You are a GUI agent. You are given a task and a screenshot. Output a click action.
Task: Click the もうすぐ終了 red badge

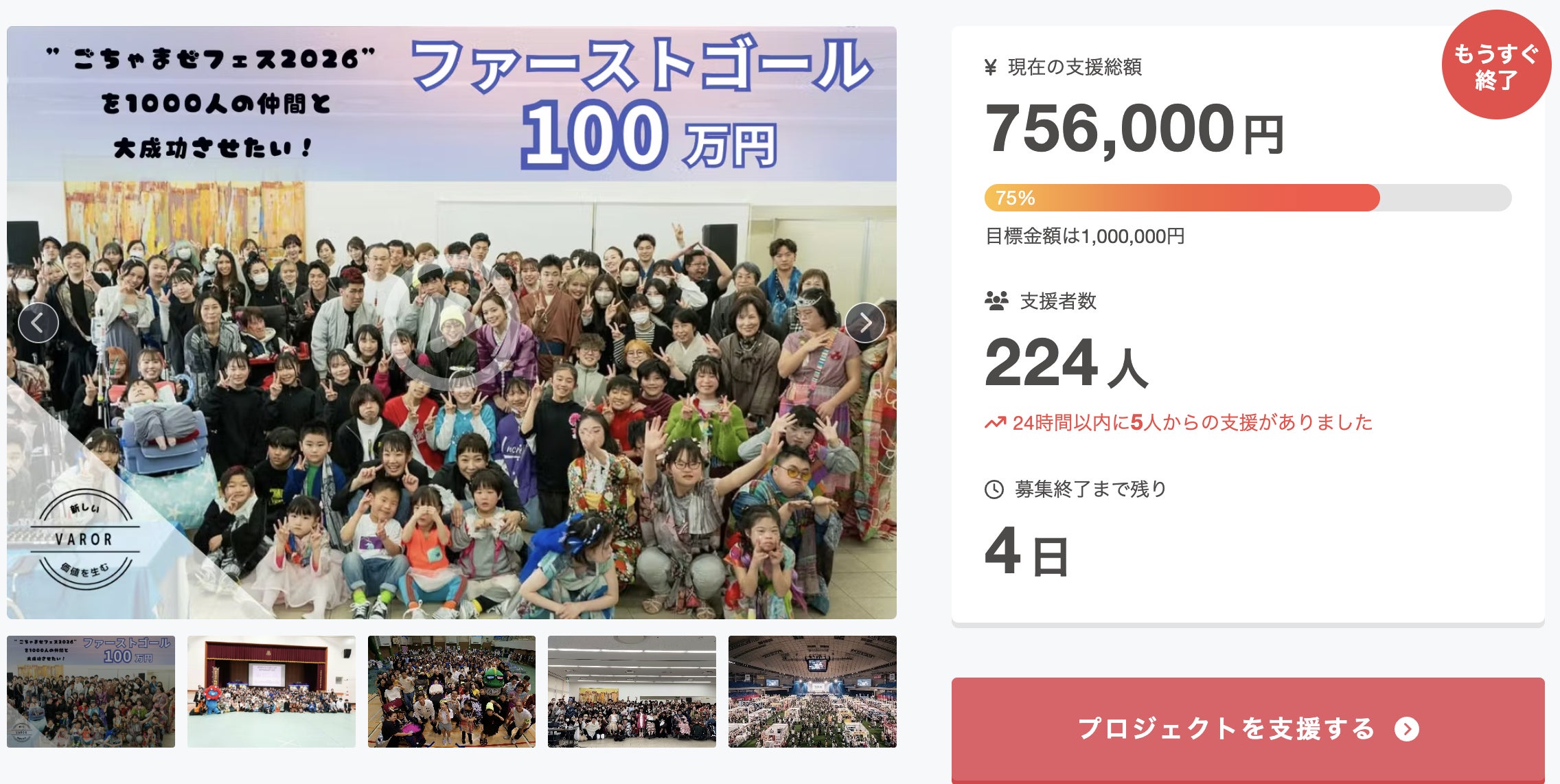point(1495,66)
